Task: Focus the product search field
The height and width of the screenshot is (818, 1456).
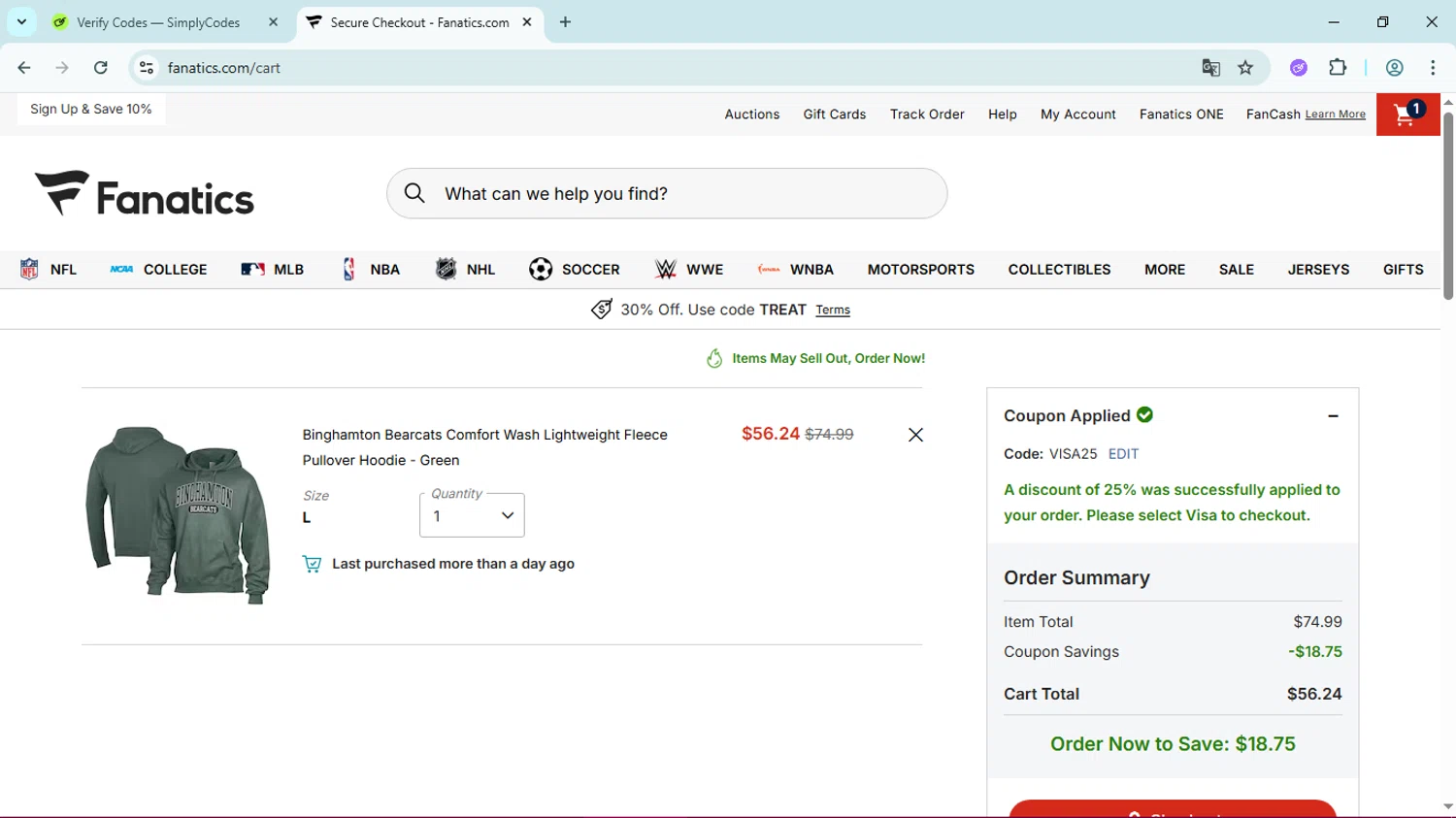Action: tap(667, 193)
